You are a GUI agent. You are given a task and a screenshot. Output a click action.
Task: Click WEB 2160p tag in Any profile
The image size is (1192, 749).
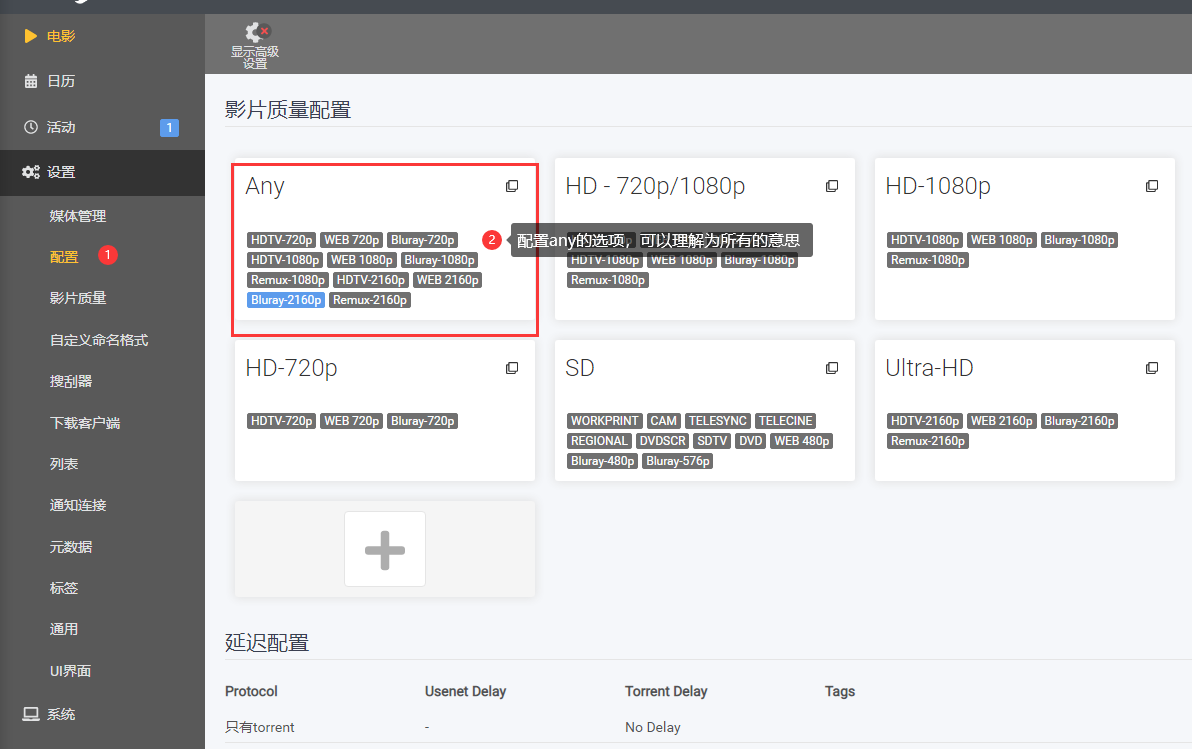(448, 280)
